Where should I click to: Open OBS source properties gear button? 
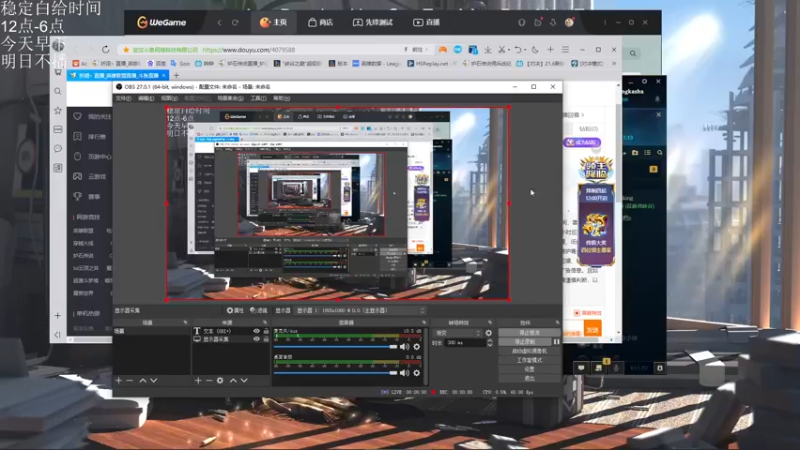point(235,310)
